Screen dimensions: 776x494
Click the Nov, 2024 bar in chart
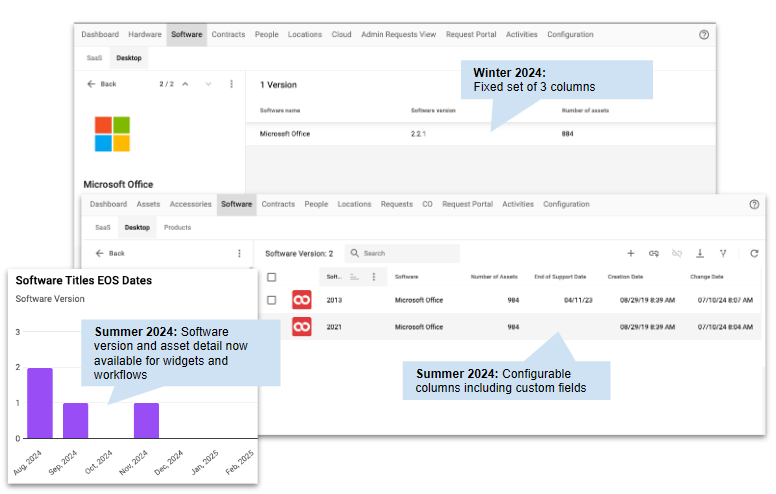pyautogui.click(x=146, y=421)
